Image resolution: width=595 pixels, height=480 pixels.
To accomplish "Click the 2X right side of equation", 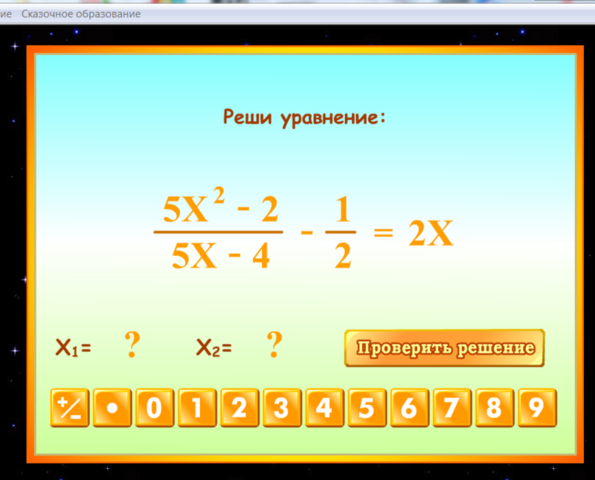I will point(431,233).
